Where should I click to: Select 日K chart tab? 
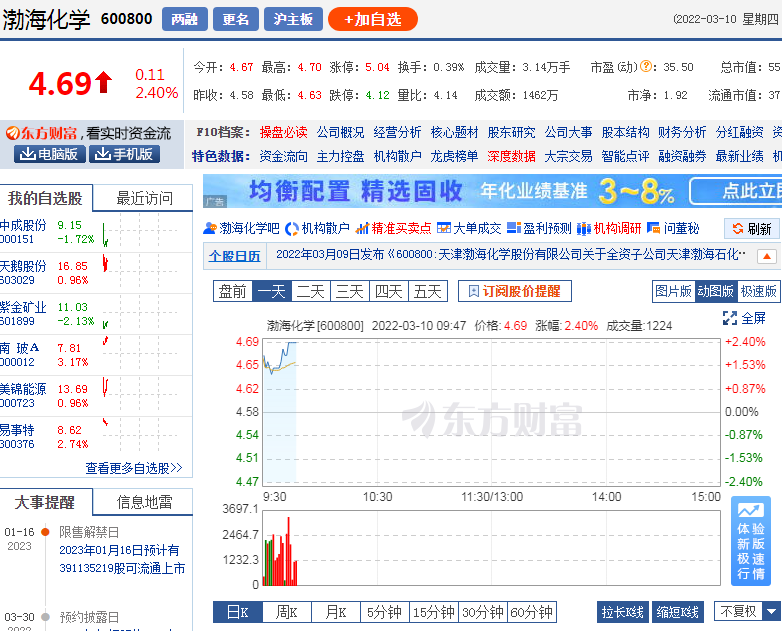click(237, 612)
